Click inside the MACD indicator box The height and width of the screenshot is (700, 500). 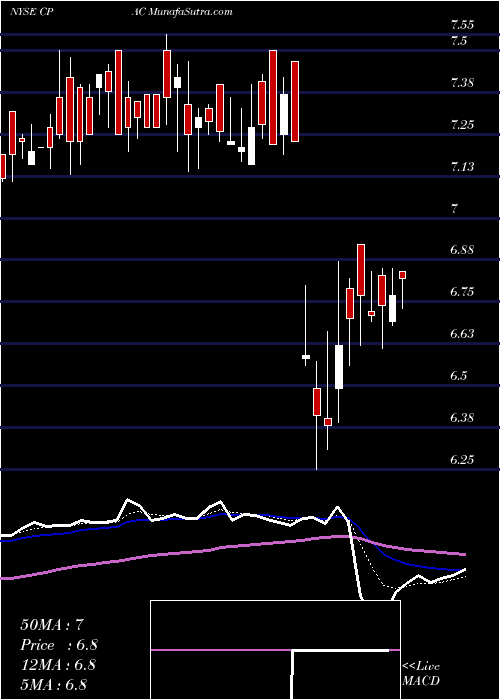coord(275,650)
